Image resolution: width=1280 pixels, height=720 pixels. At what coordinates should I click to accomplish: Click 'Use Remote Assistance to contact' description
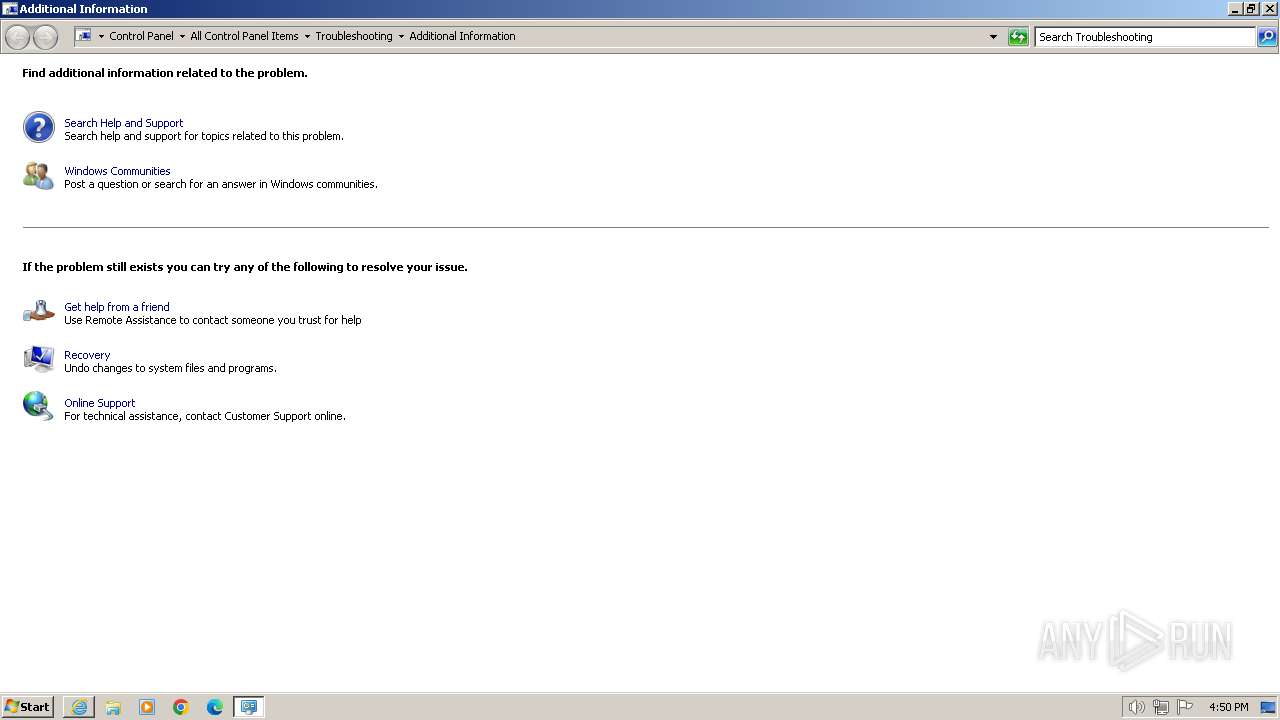point(213,320)
